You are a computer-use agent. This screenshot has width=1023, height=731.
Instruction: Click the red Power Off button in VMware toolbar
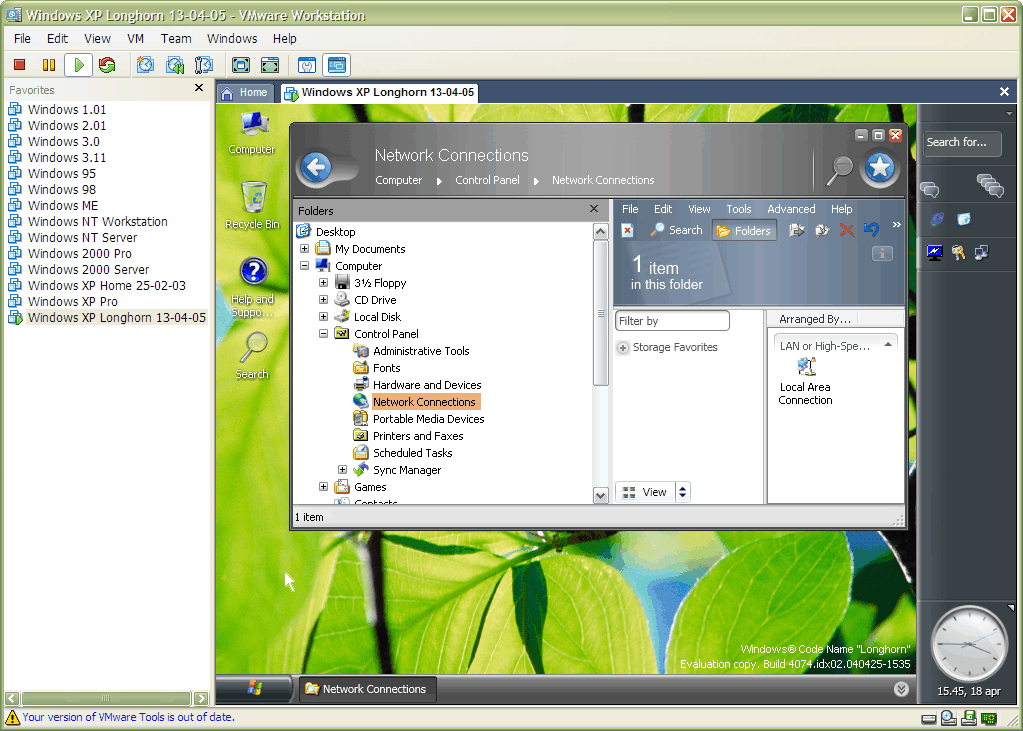(x=20, y=65)
